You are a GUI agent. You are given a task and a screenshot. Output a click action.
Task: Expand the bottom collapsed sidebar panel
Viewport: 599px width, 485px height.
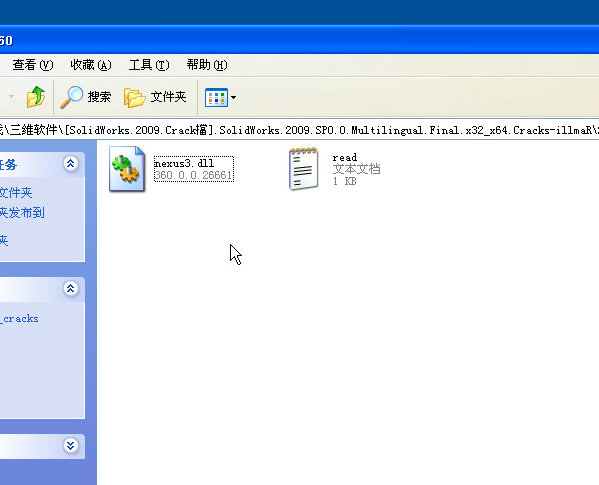[71, 445]
